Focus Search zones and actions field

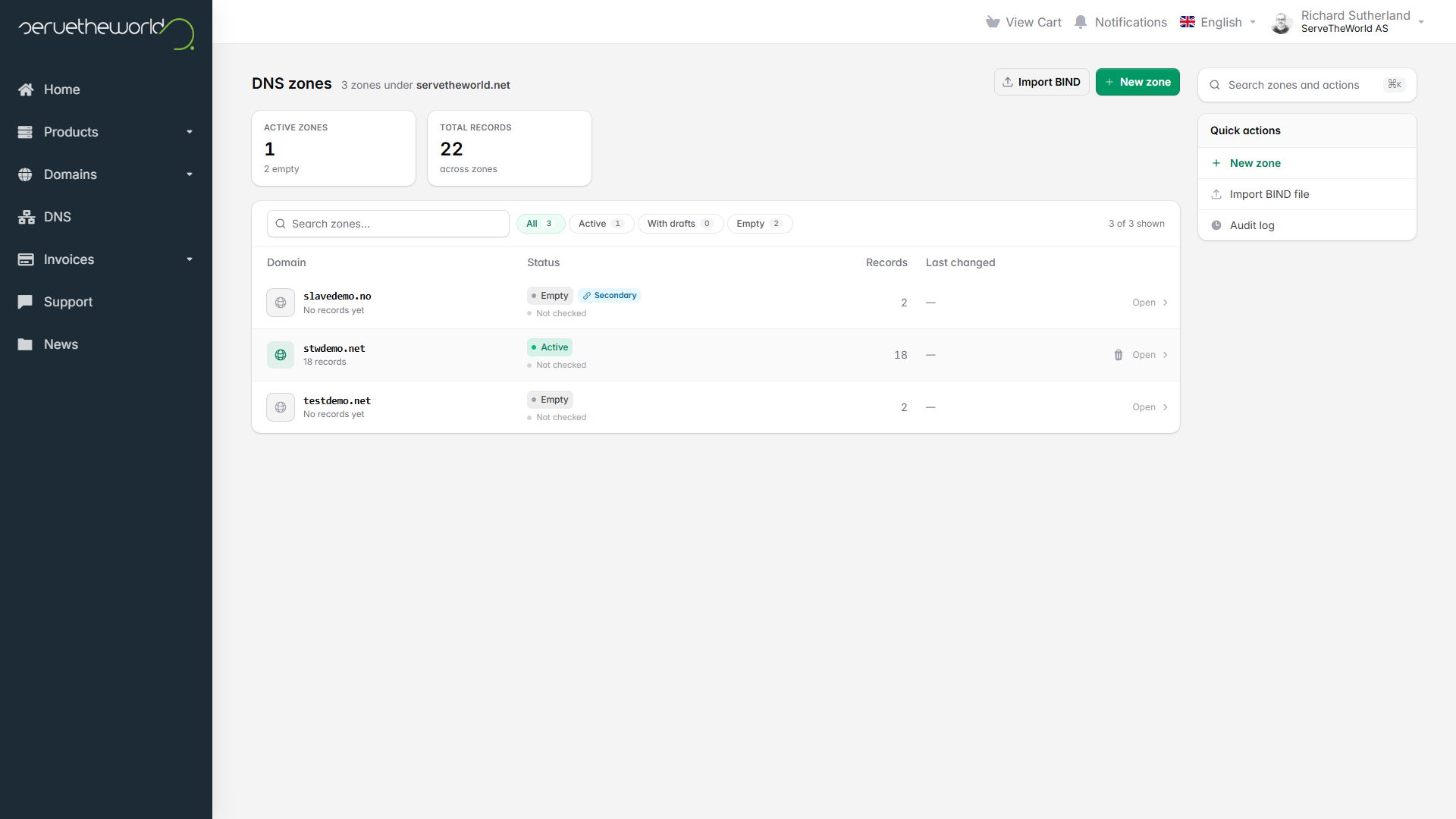pyautogui.click(x=1307, y=85)
